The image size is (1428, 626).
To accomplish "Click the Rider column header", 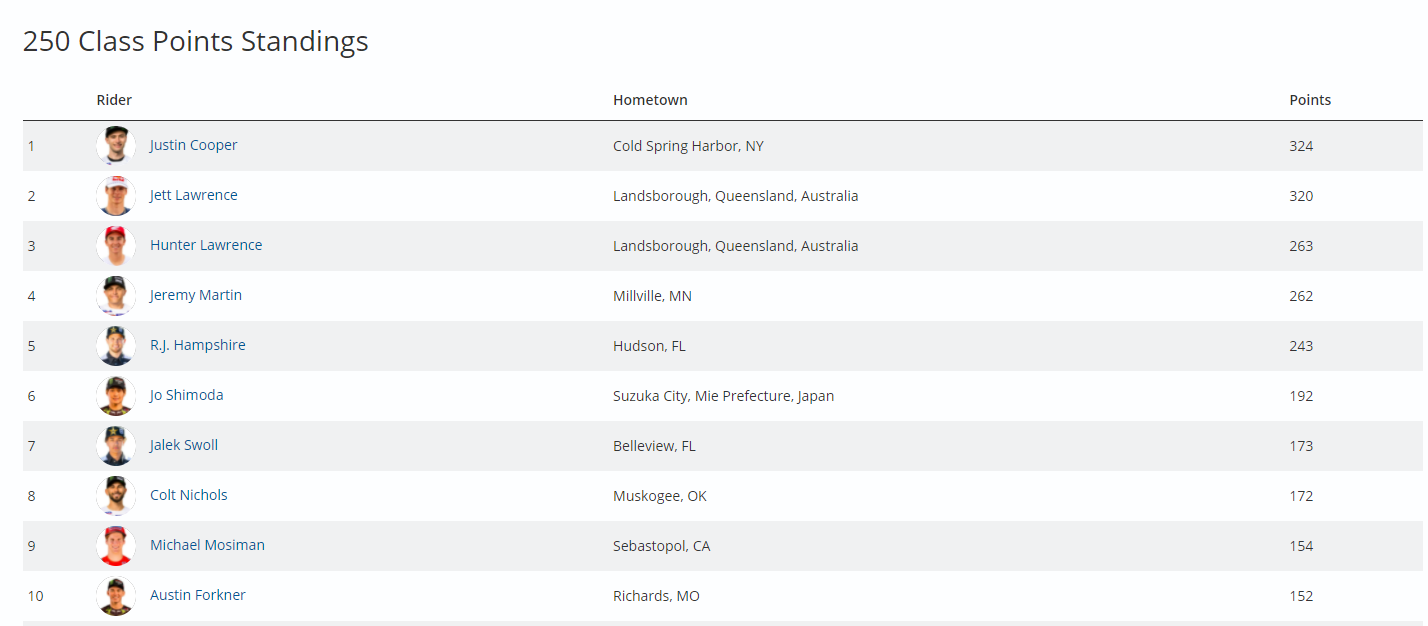I will pyautogui.click(x=114, y=100).
